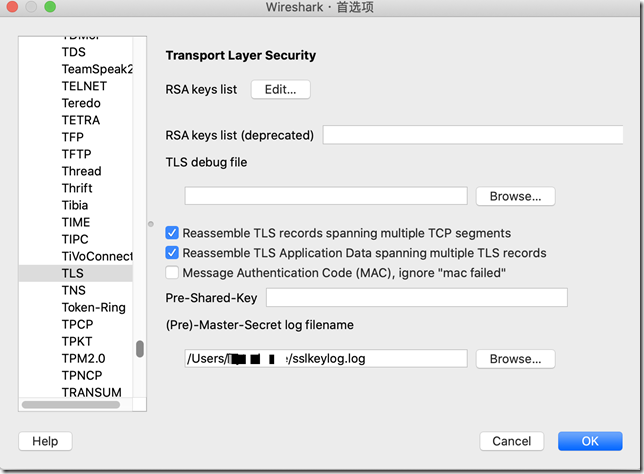Image resolution: width=644 pixels, height=474 pixels.
Task: Select TELNET protocol
Action: point(76,86)
